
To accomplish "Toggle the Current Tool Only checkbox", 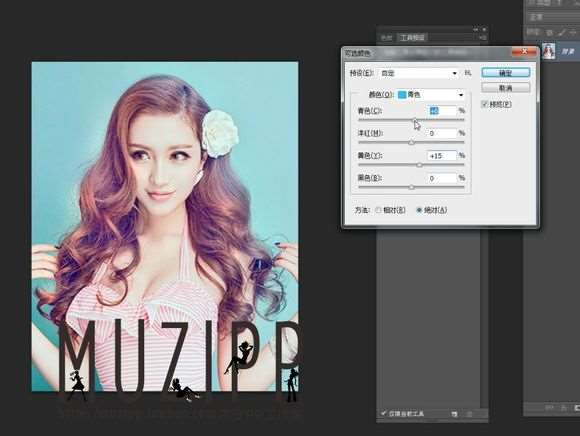I will pyautogui.click(x=384, y=413).
